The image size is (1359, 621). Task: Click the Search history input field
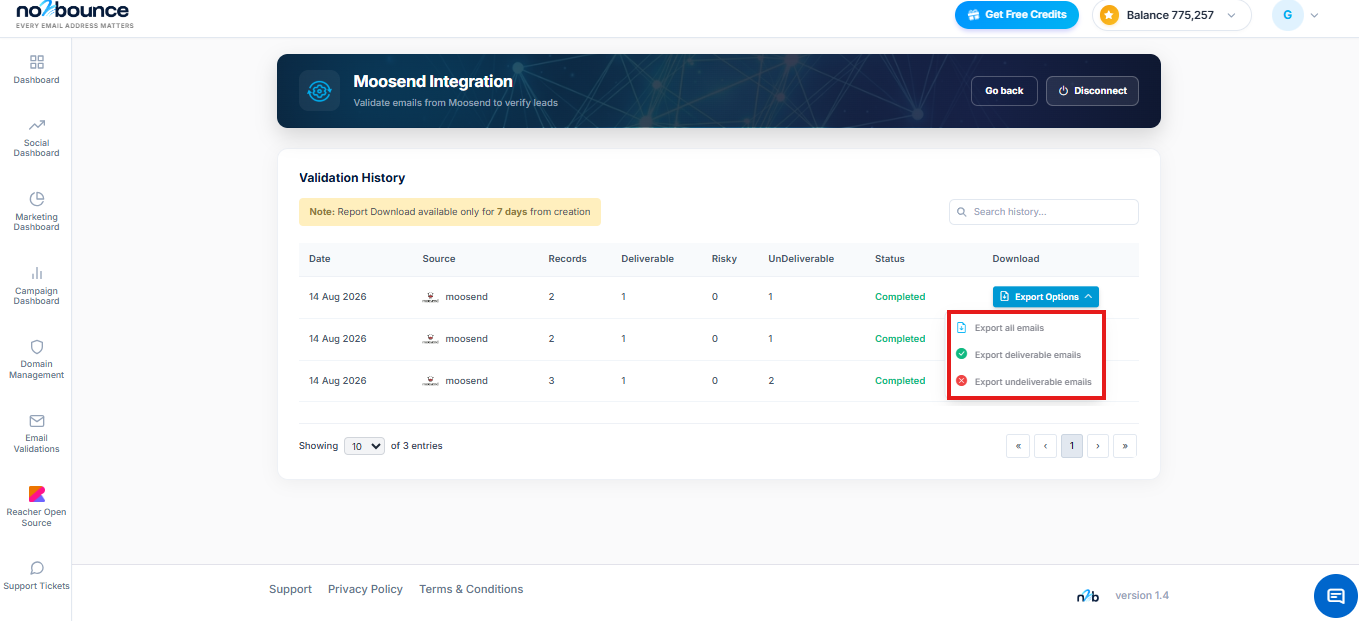[1044, 212]
